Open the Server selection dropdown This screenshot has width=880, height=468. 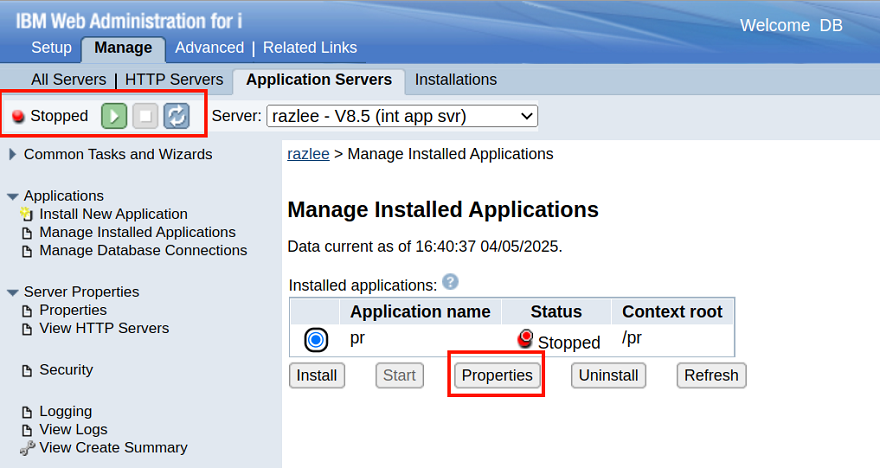tap(402, 116)
